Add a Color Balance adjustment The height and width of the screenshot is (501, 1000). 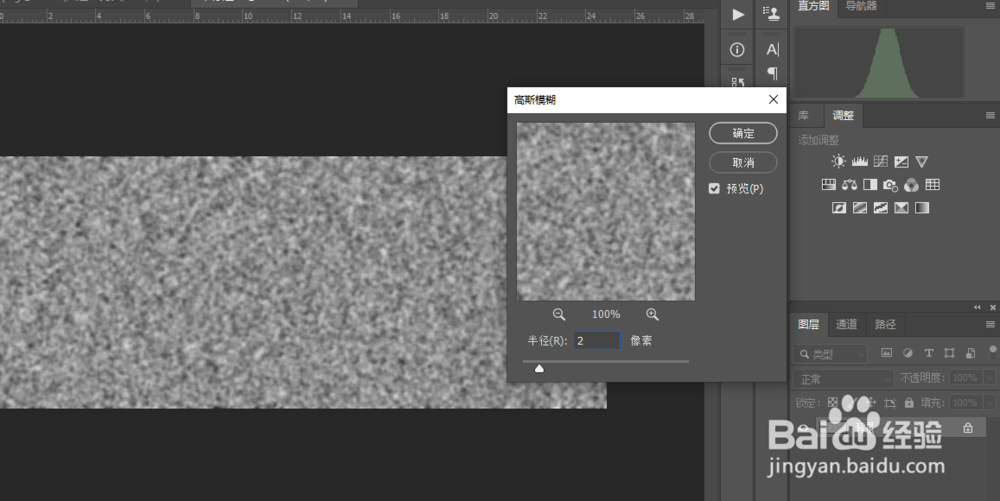[849, 184]
